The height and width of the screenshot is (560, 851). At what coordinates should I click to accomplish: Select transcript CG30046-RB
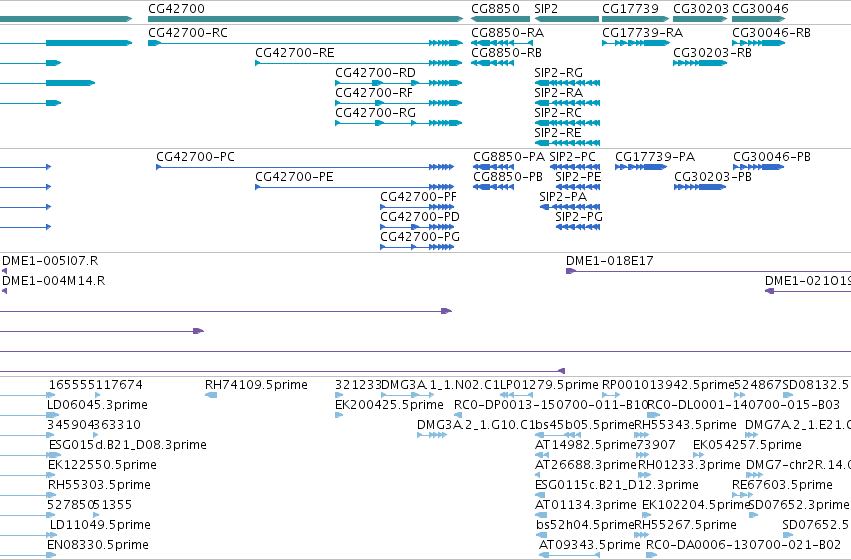coord(771,33)
